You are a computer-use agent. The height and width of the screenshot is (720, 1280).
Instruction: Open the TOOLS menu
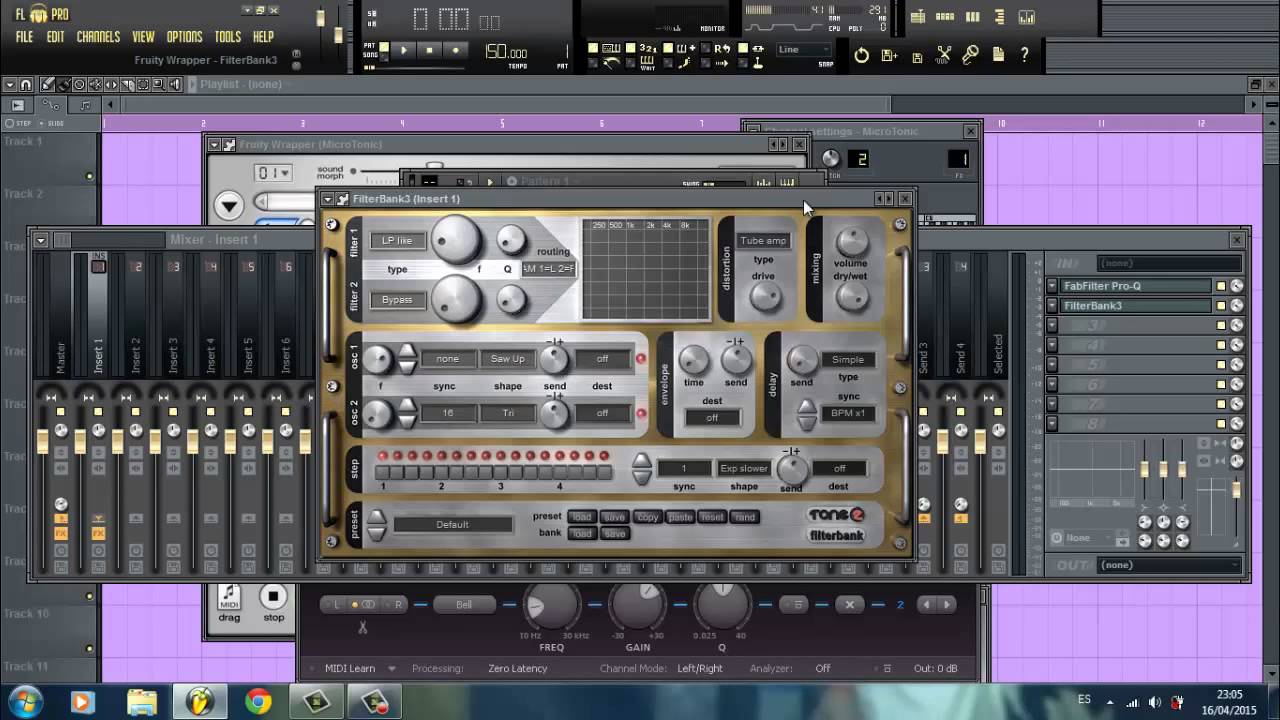click(227, 37)
